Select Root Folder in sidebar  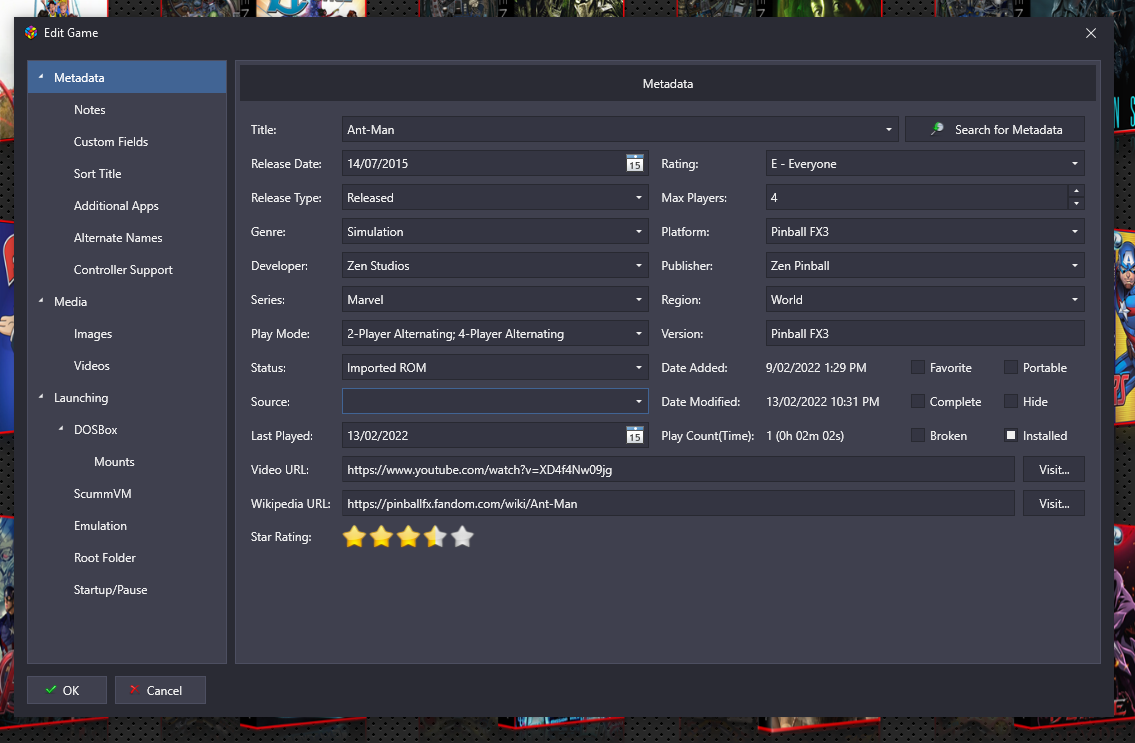[x=105, y=558]
